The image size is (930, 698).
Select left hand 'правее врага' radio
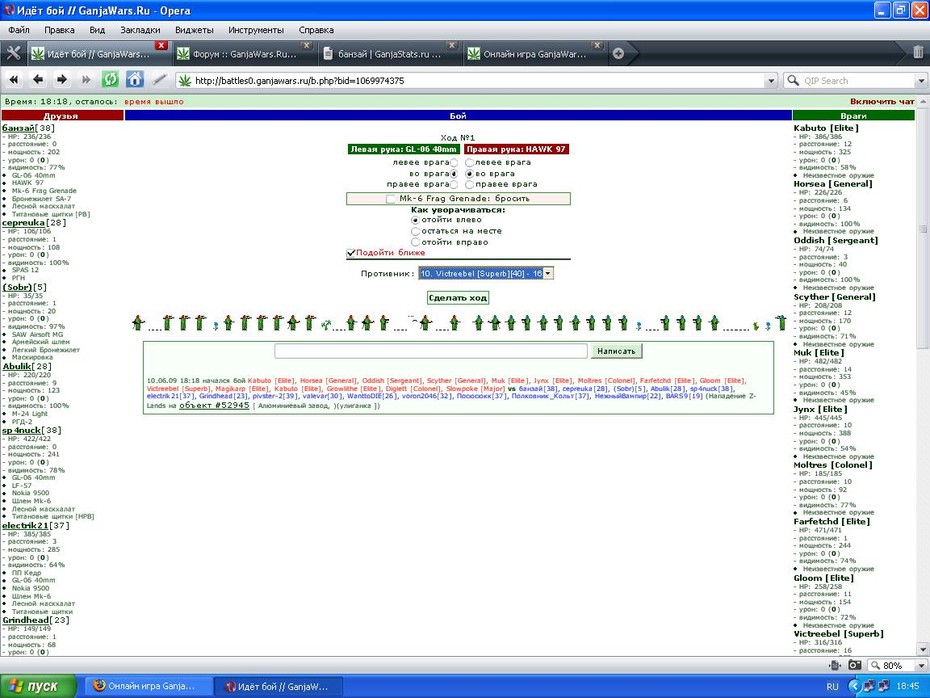[x=454, y=184]
